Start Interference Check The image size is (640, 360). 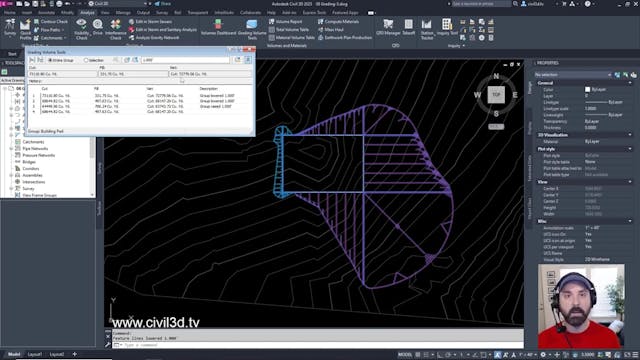click(x=116, y=29)
